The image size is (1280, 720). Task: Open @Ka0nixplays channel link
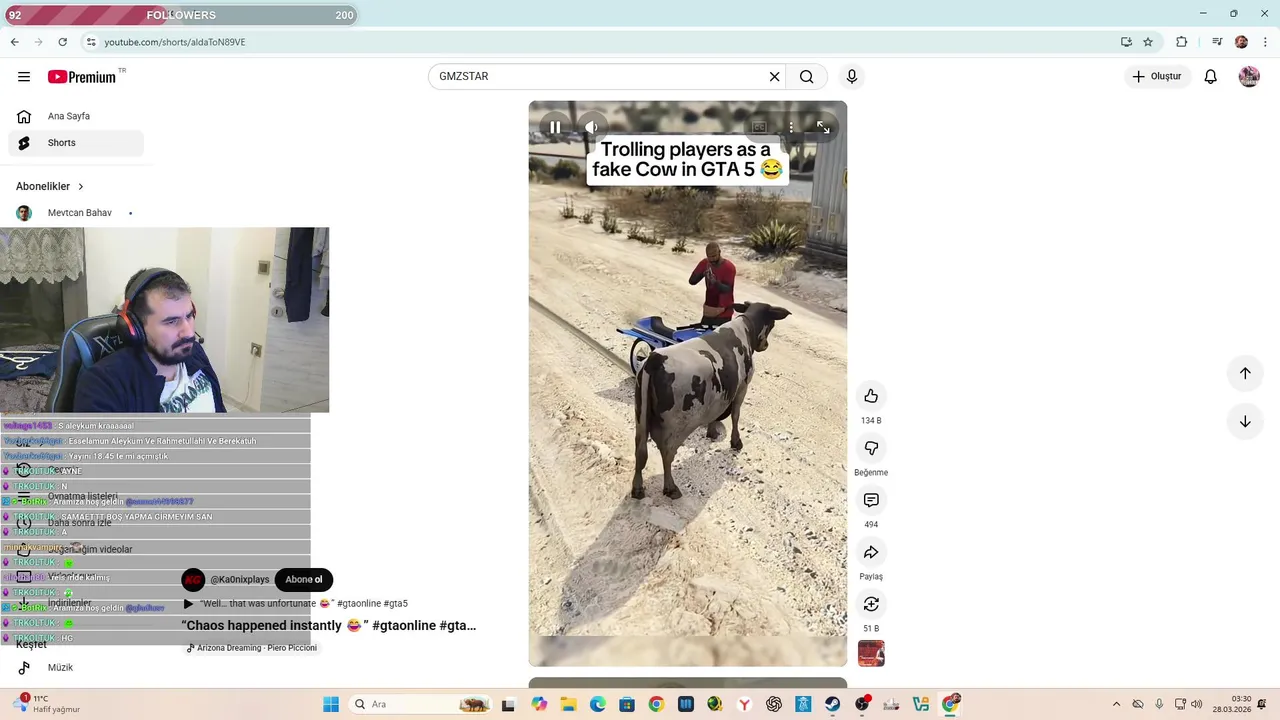pyautogui.click(x=239, y=580)
